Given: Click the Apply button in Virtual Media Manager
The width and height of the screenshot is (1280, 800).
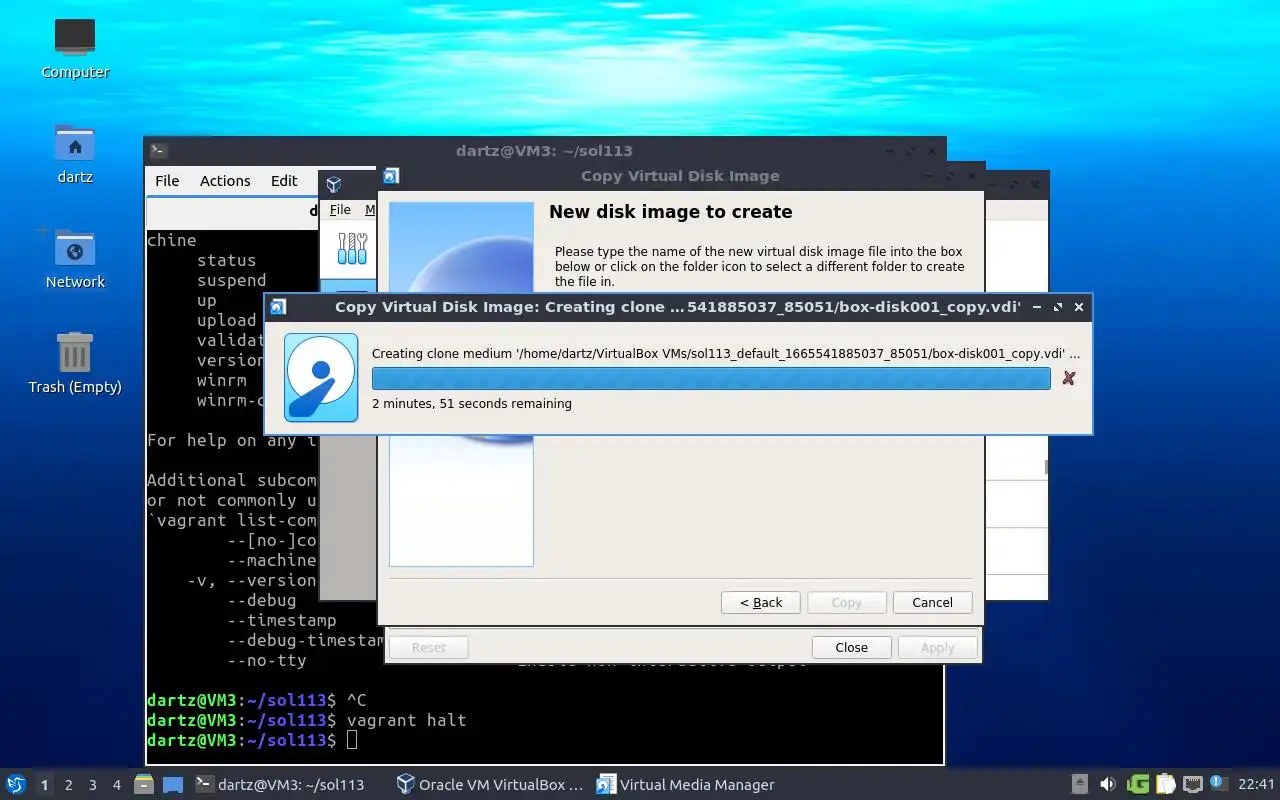Looking at the screenshot, I should [x=937, y=647].
